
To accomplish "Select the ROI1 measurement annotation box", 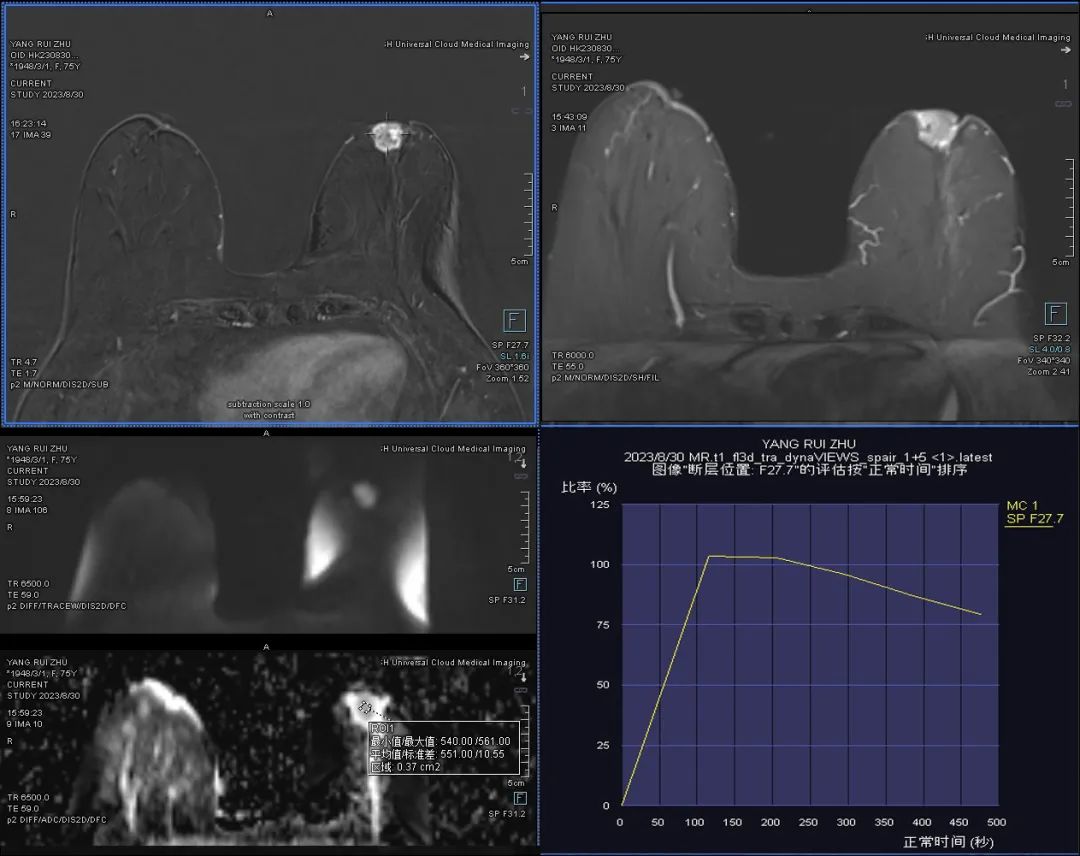I will pyautogui.click(x=441, y=747).
